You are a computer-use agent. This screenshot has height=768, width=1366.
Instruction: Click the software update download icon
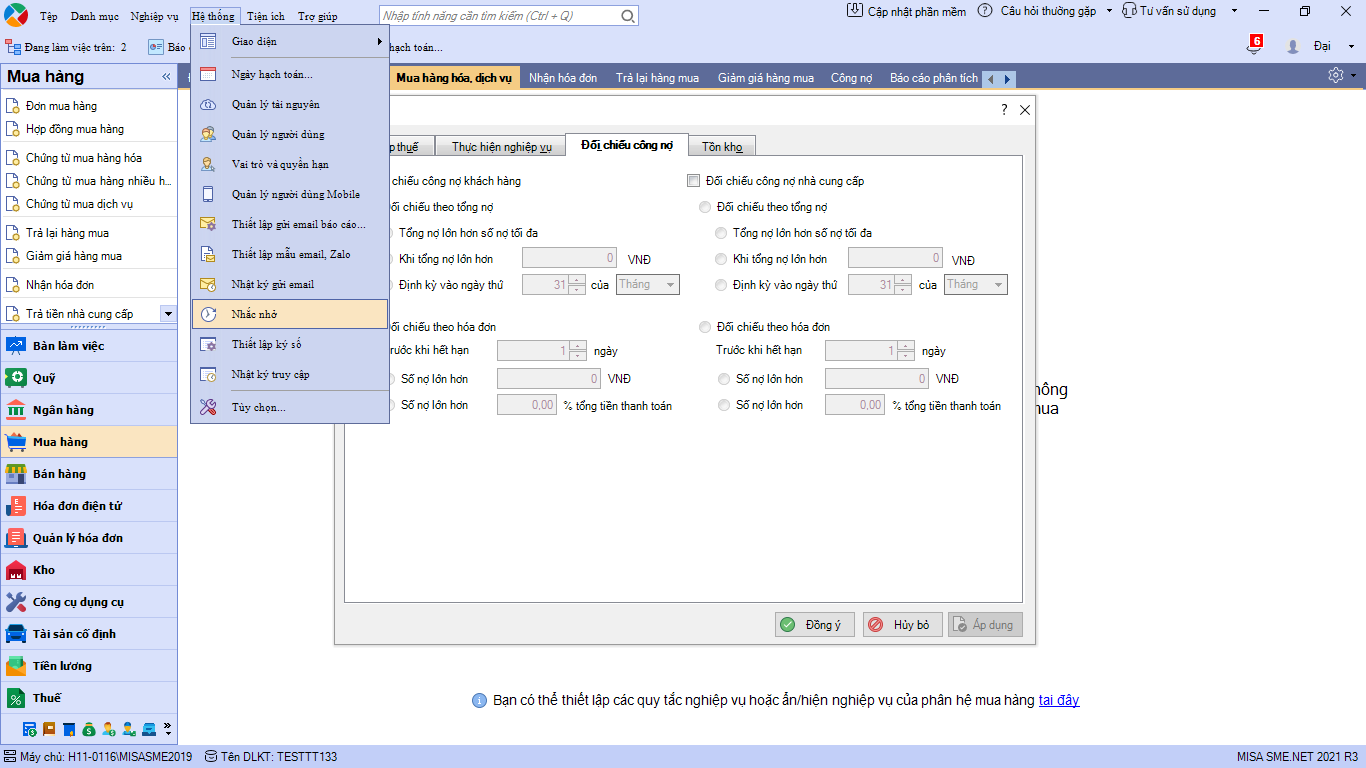pyautogui.click(x=855, y=11)
